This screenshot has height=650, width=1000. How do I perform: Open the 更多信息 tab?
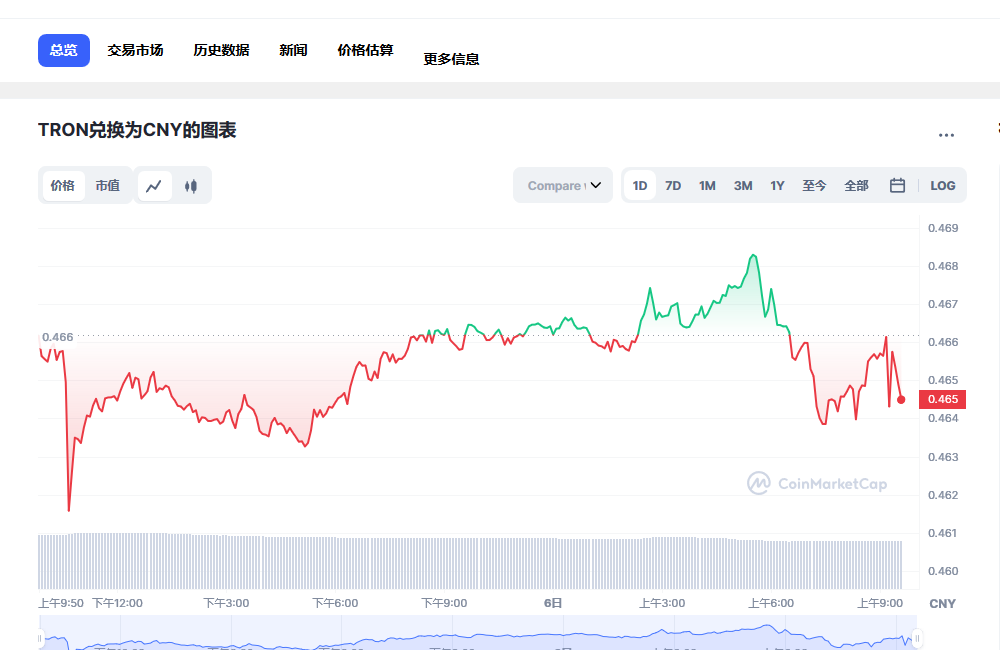[452, 59]
